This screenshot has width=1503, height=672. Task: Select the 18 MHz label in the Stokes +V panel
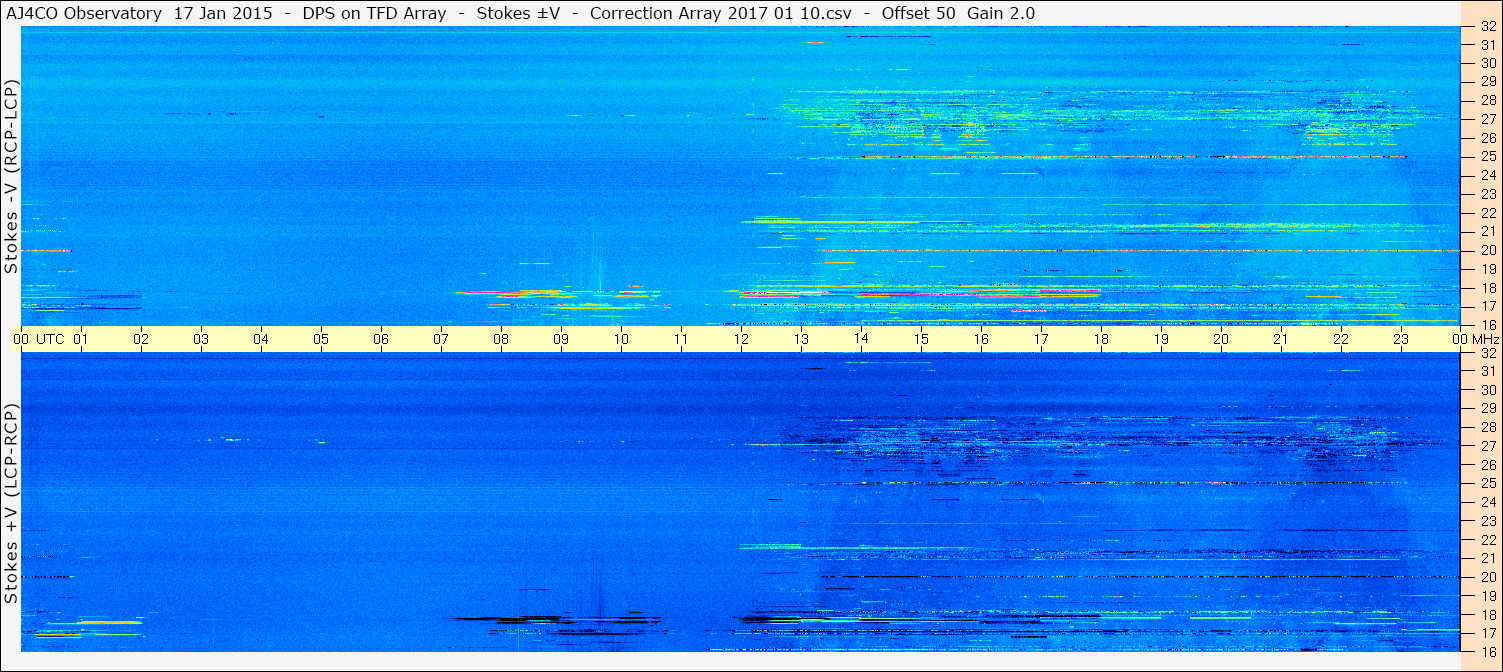pos(1487,615)
